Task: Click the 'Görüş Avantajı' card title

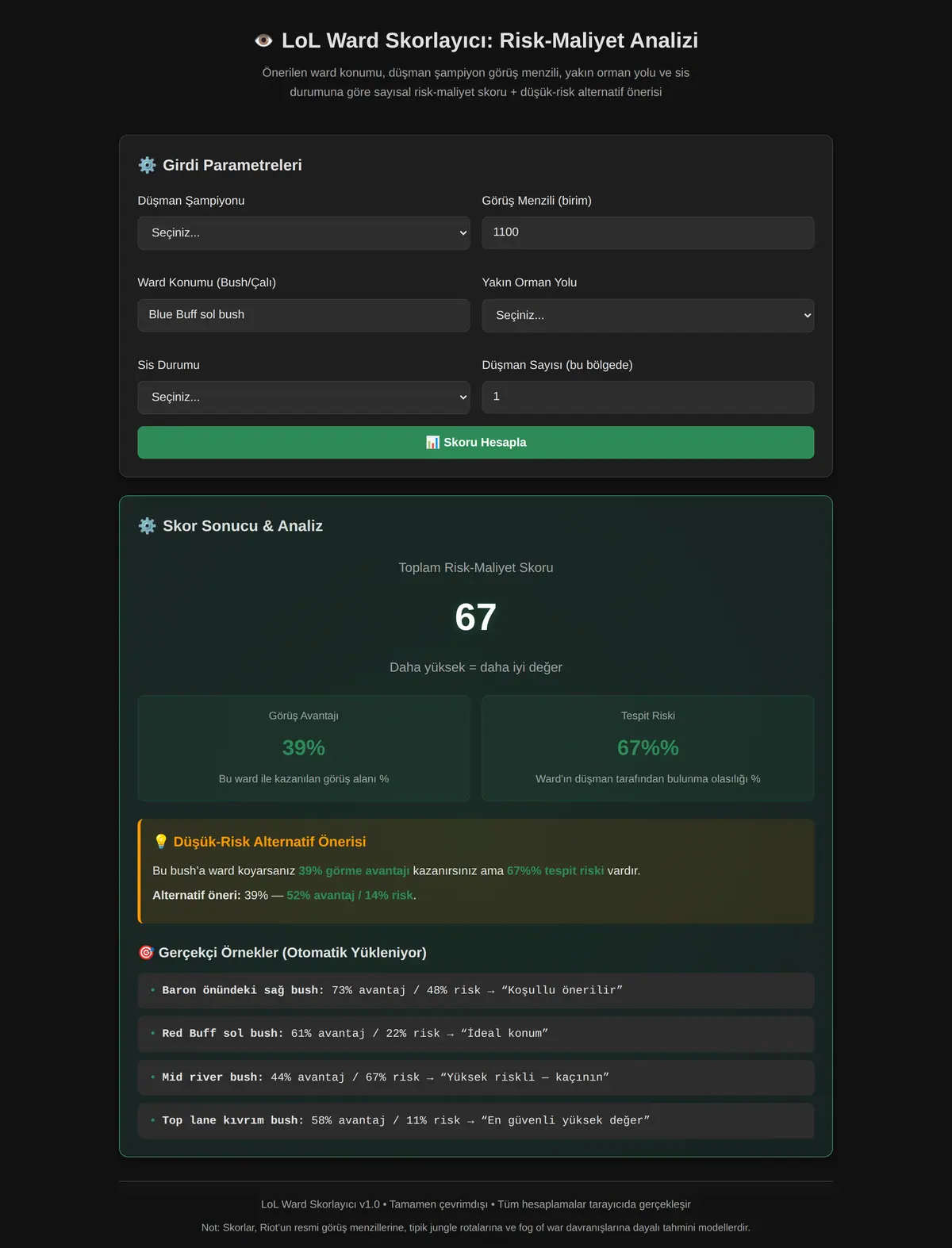Action: 304,716
